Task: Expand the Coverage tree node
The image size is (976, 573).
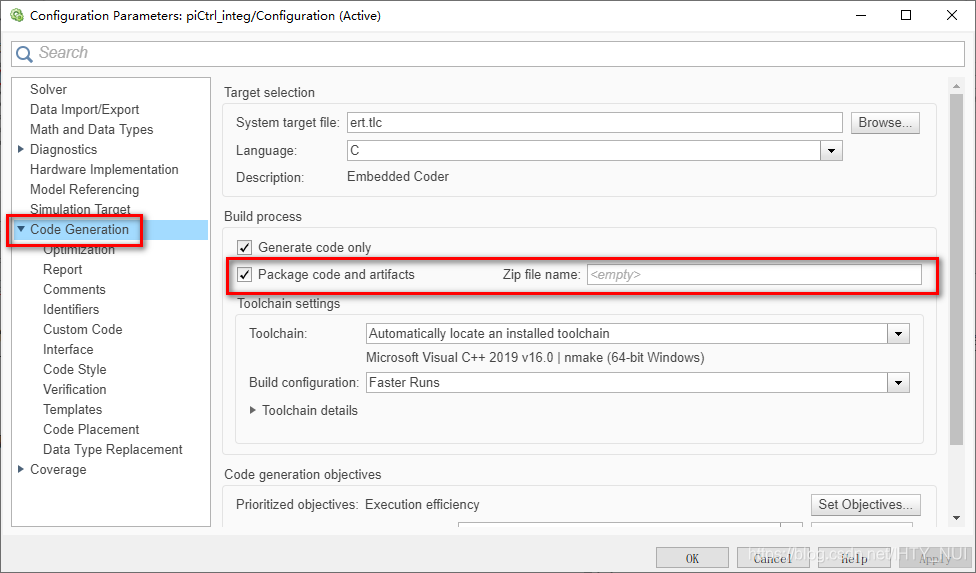Action: pyautogui.click(x=21, y=469)
